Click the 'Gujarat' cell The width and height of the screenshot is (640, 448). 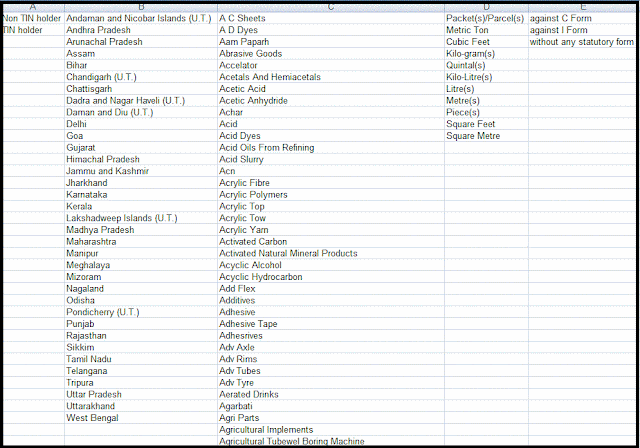click(x=141, y=148)
